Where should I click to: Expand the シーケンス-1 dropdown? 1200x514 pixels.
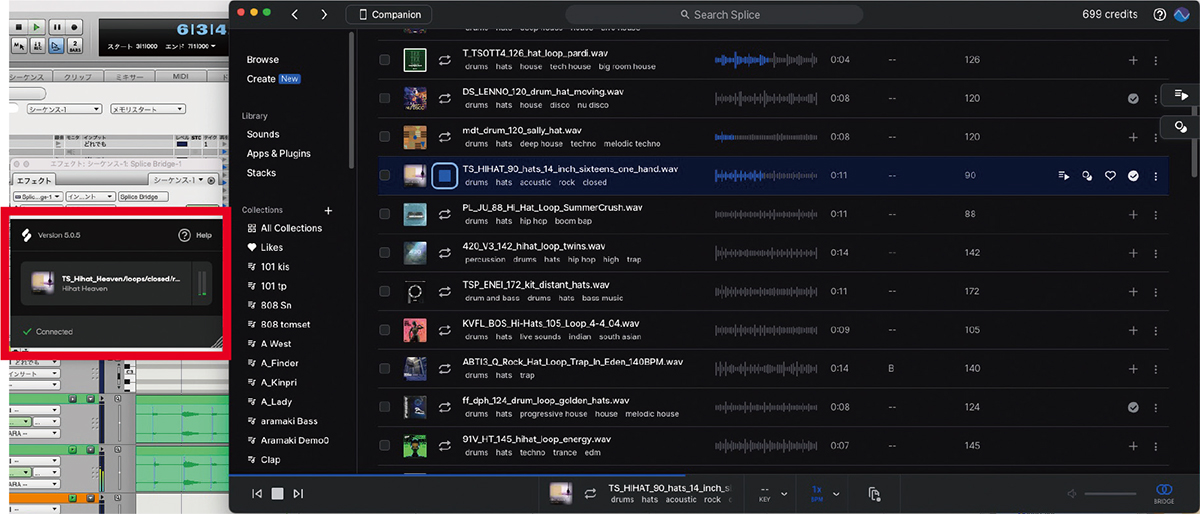coord(62,110)
